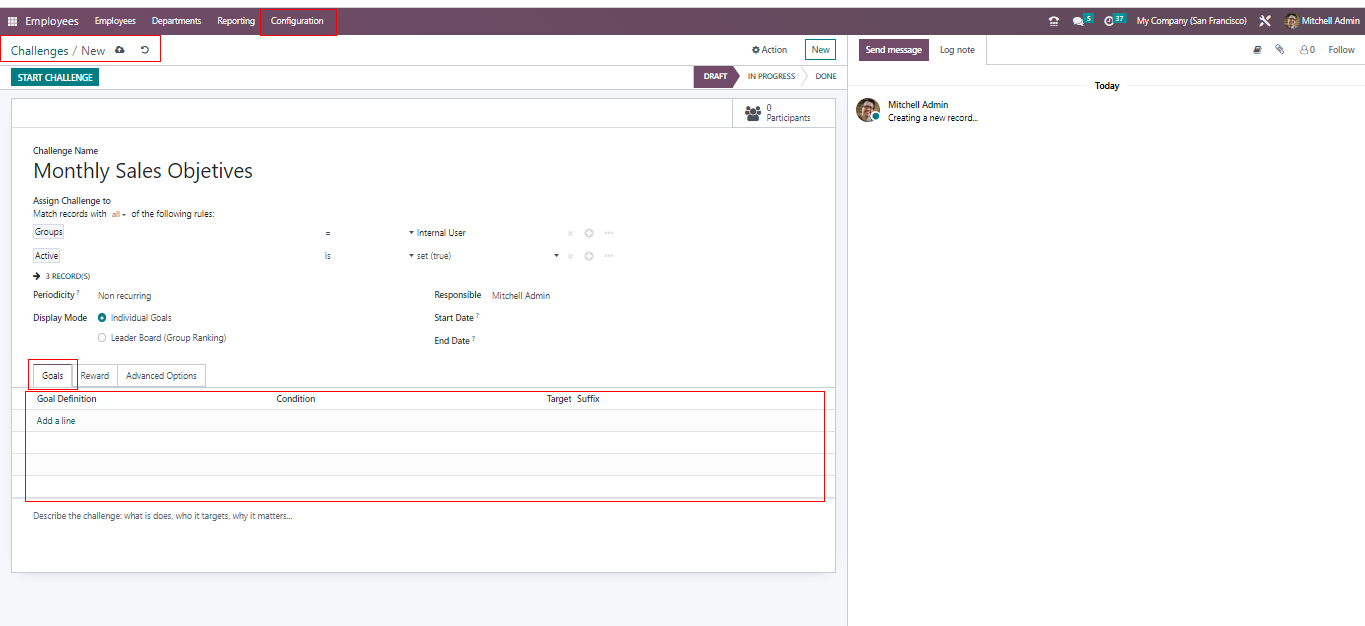The image size is (1365, 626).
Task: Open the activities clock icon
Action: [1109, 21]
